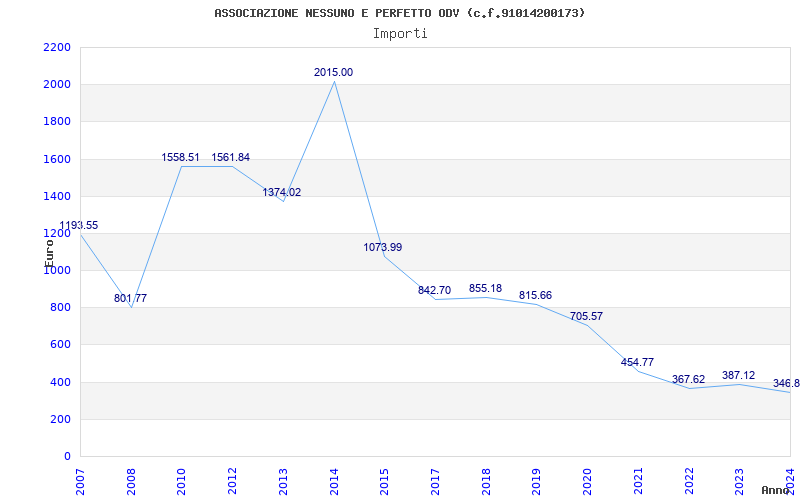Click the 842.70 data label
800x500 pixels.
tap(434, 290)
